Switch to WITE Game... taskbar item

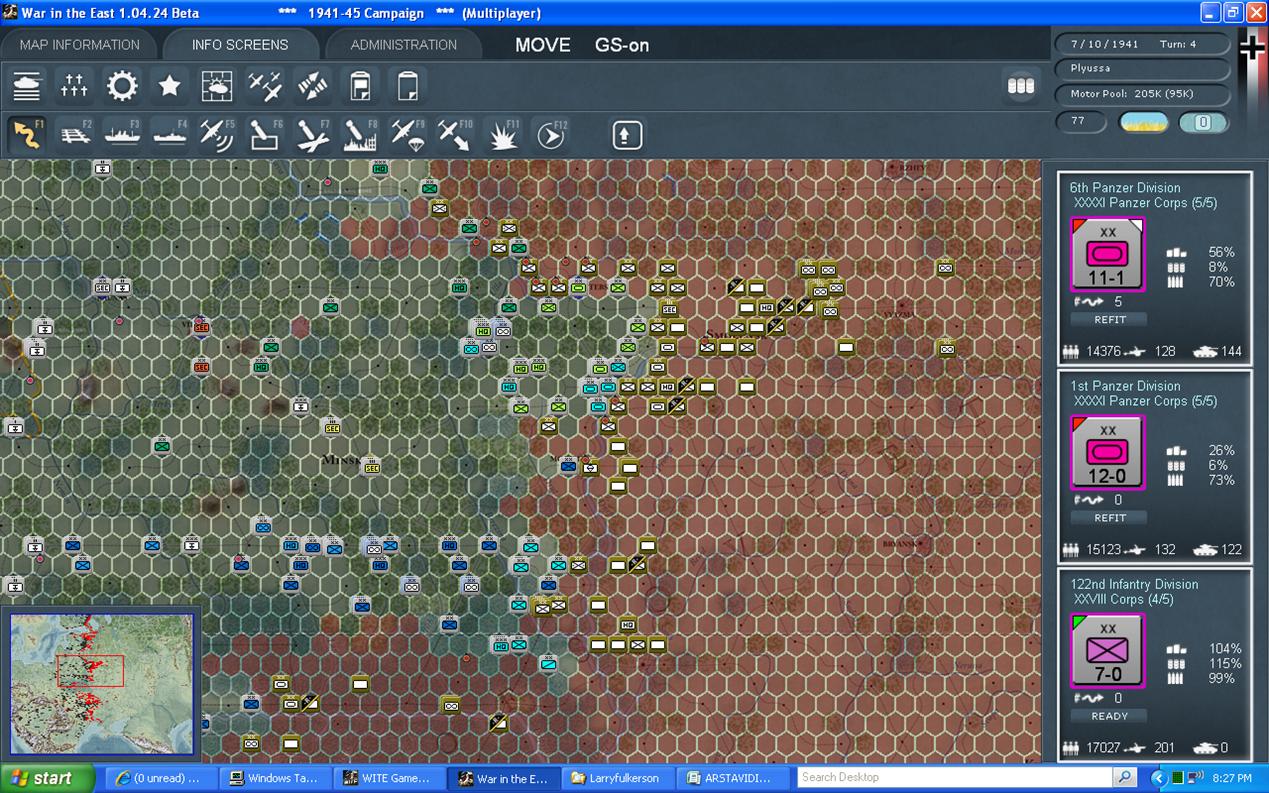pos(388,778)
